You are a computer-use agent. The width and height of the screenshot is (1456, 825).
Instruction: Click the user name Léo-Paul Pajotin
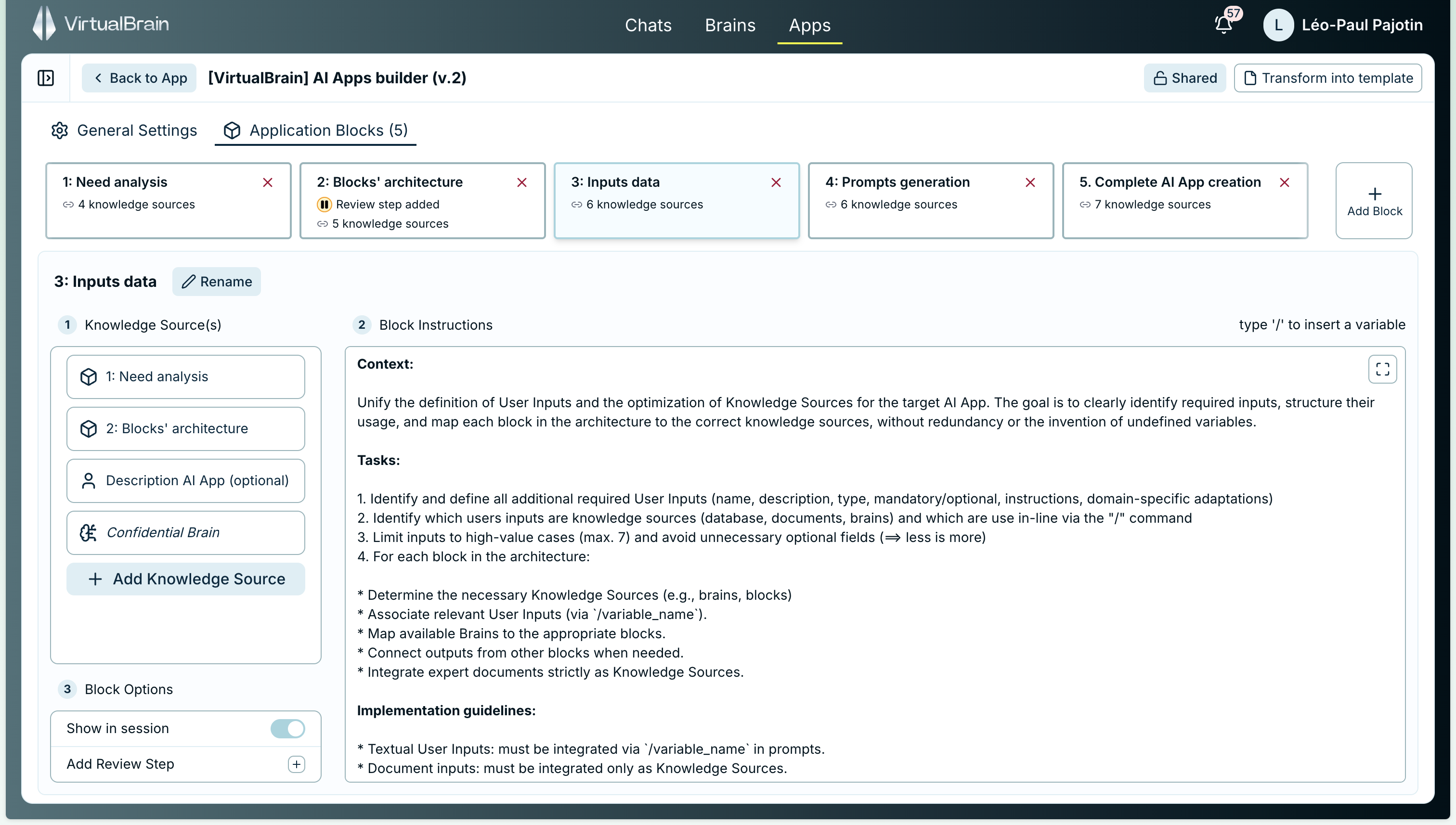[1362, 25]
